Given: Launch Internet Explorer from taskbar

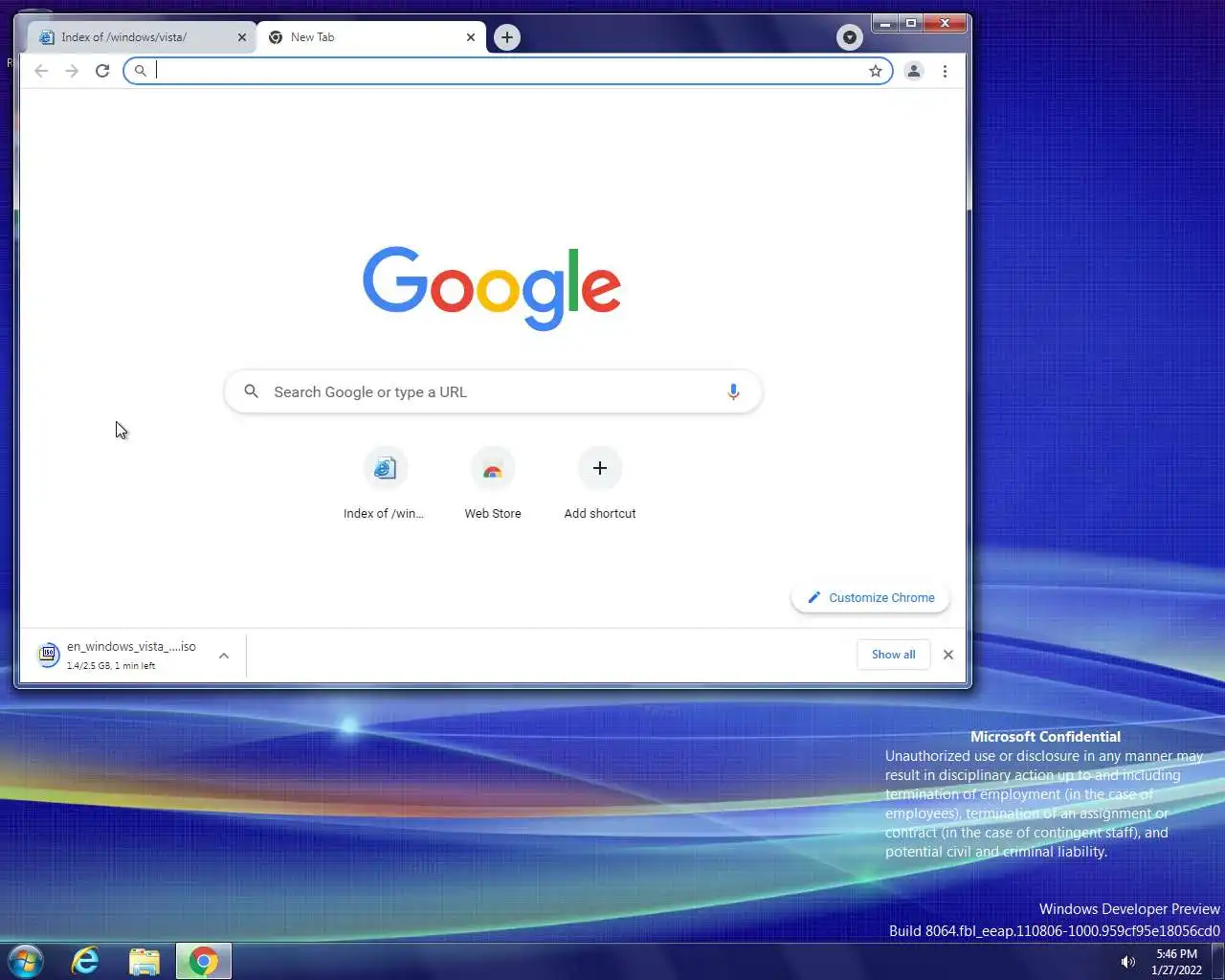Looking at the screenshot, I should click(x=86, y=961).
